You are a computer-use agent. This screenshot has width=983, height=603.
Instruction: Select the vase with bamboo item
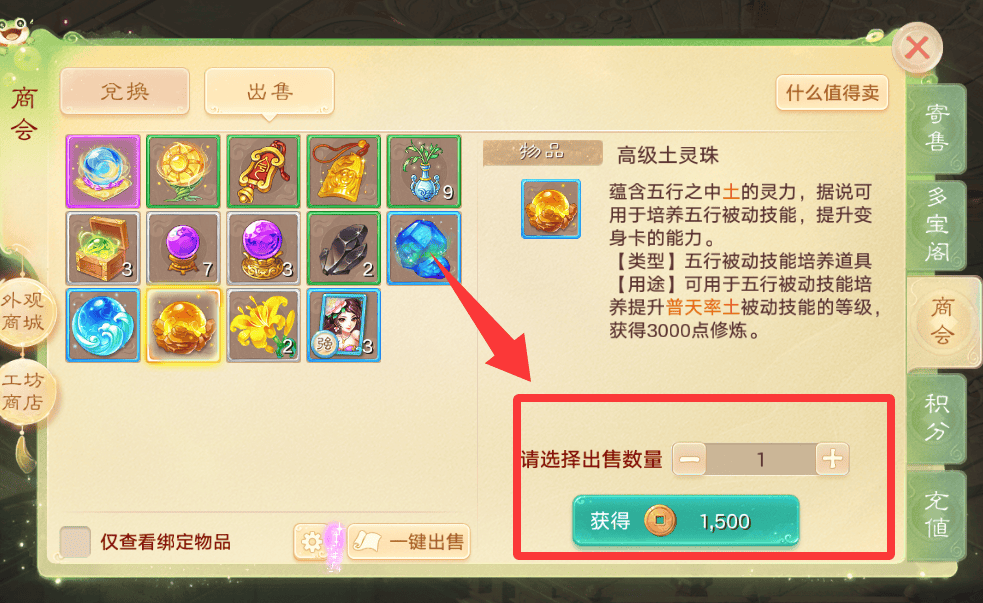424,171
